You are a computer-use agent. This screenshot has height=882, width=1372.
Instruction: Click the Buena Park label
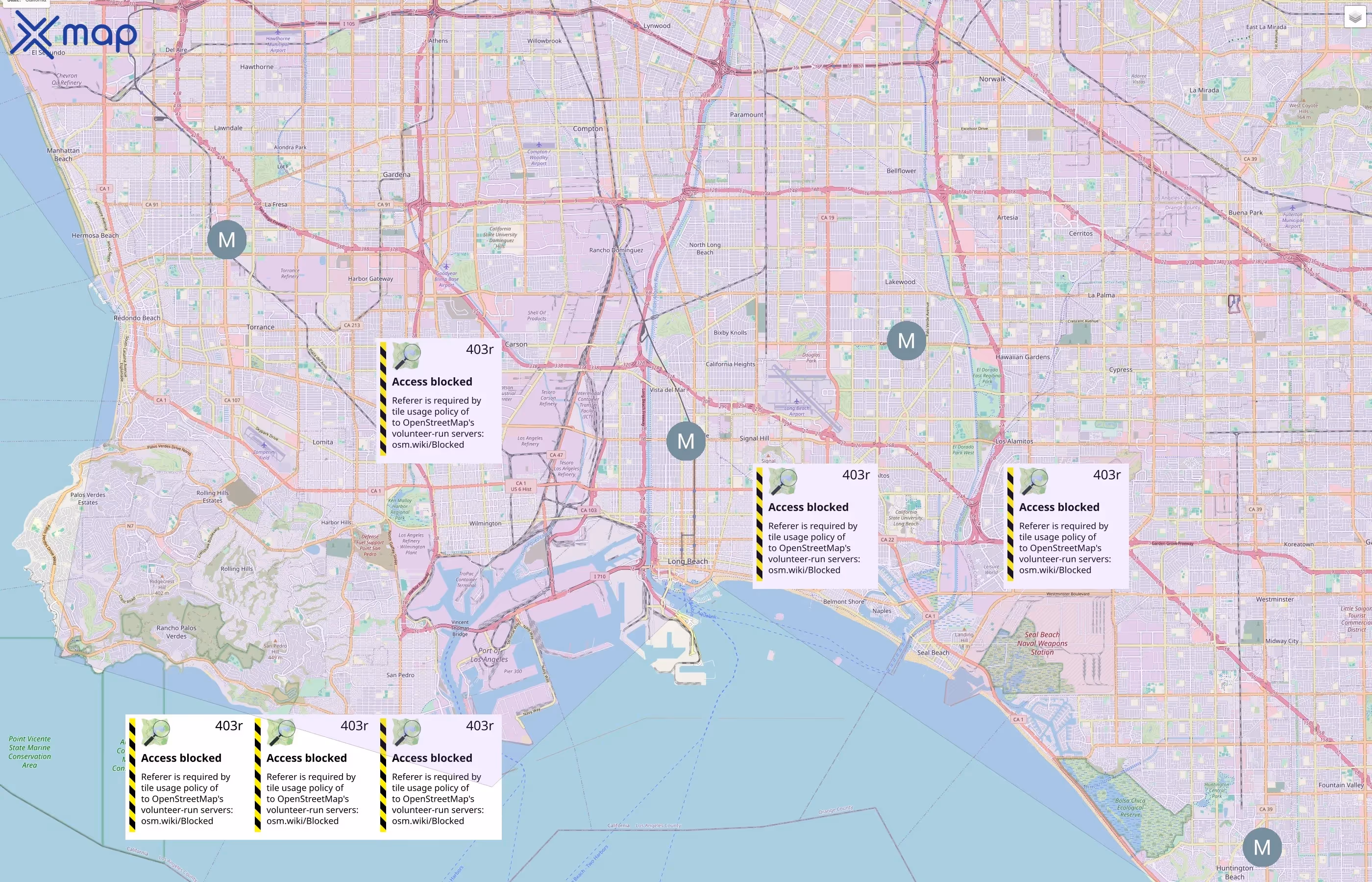coord(1246,213)
